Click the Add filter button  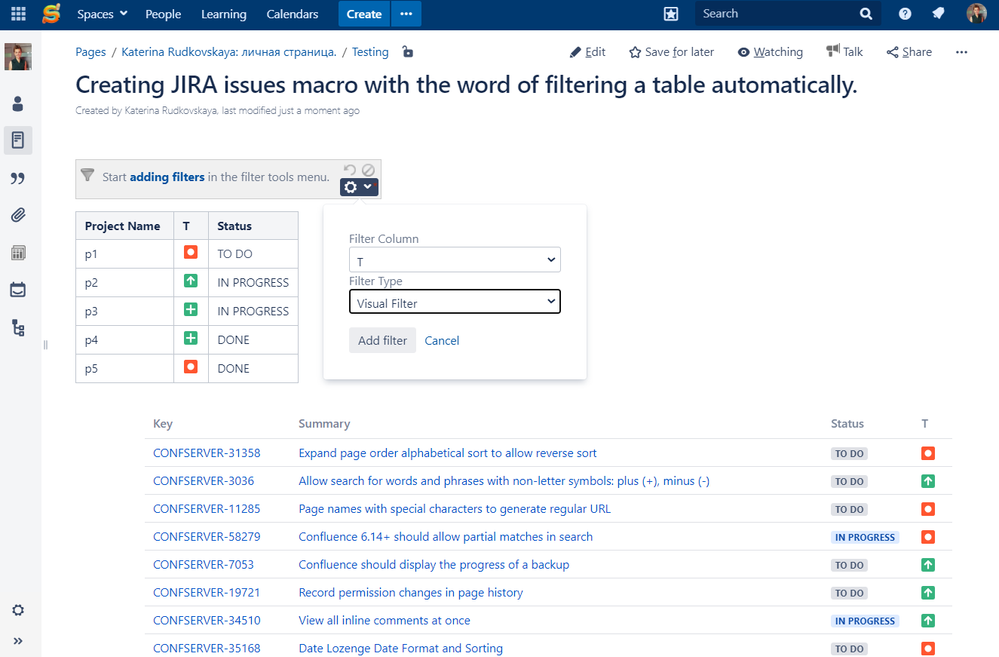click(x=382, y=340)
